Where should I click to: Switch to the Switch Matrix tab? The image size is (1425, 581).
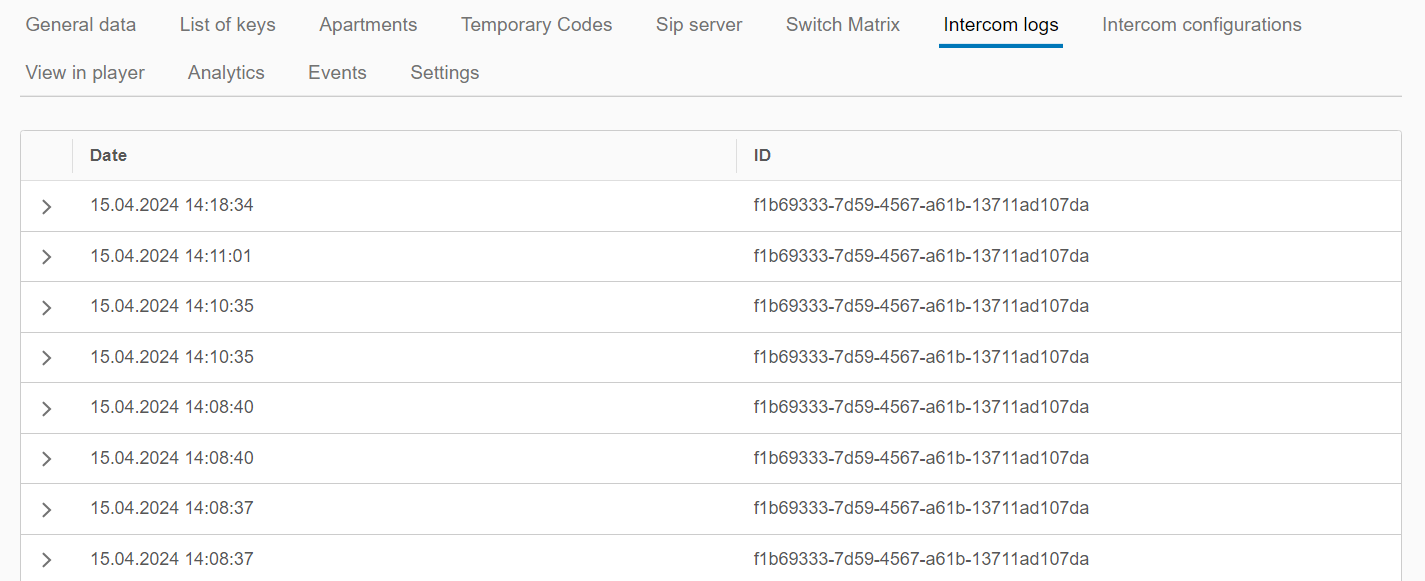coord(842,25)
